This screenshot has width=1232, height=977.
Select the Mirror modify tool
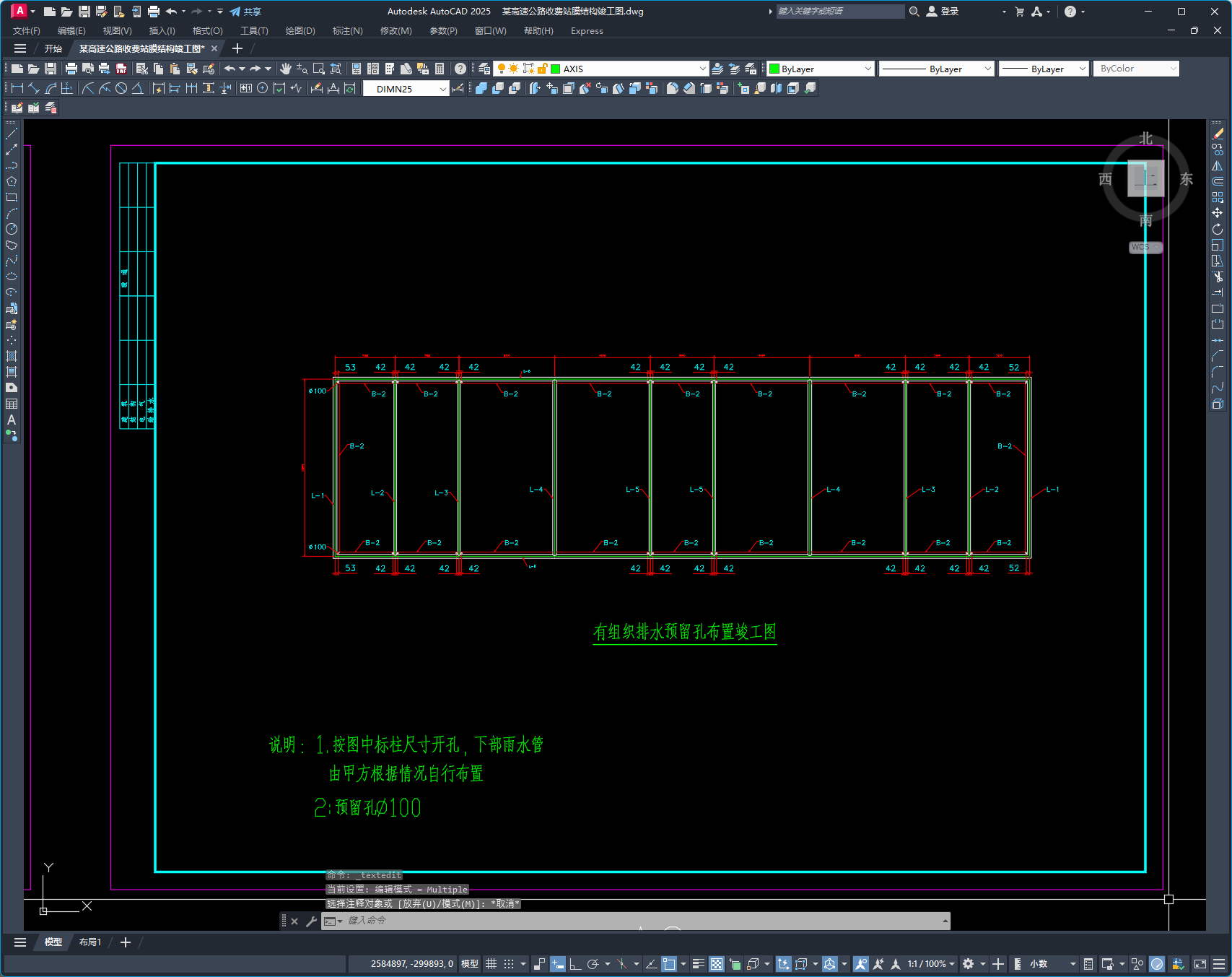coord(1218,165)
